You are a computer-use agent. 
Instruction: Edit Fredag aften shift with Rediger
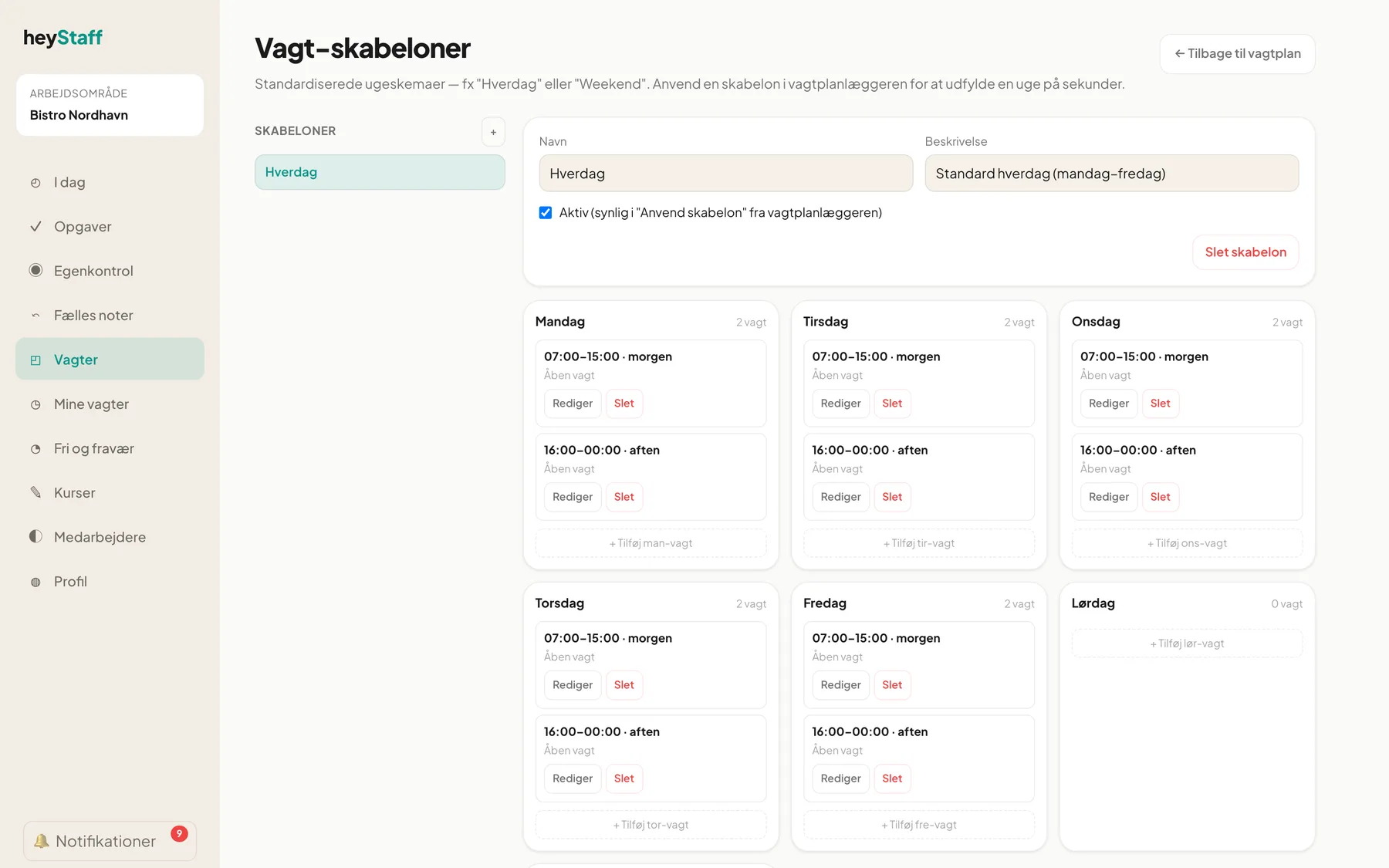[840, 778]
